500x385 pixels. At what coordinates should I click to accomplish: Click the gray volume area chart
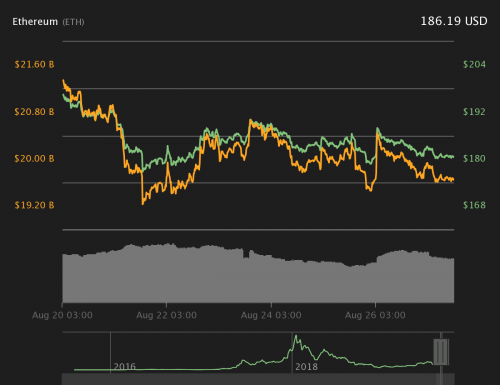[x=258, y=273]
